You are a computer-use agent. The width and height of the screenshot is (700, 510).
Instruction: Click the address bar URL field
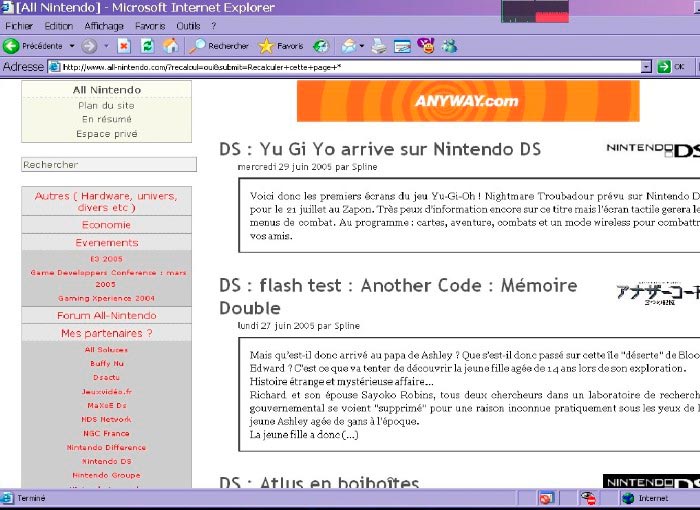point(350,67)
